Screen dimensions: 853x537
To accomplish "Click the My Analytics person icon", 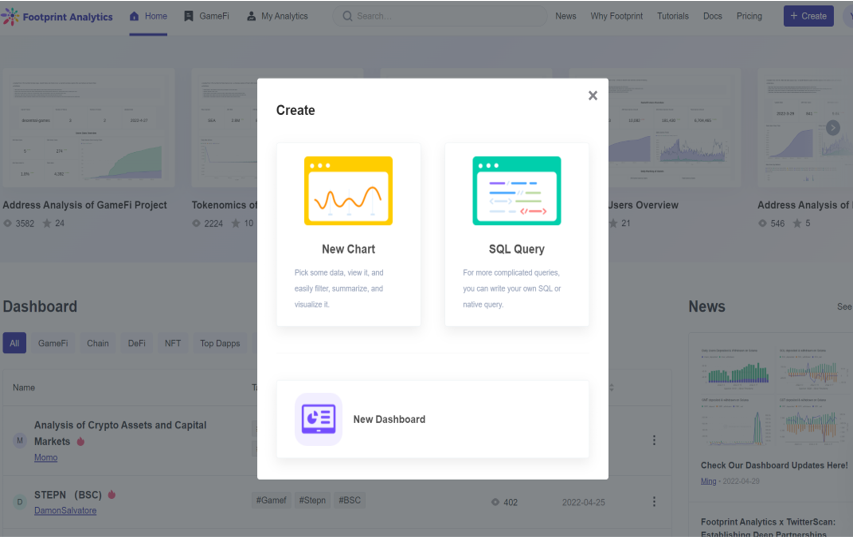I will tap(251, 16).
